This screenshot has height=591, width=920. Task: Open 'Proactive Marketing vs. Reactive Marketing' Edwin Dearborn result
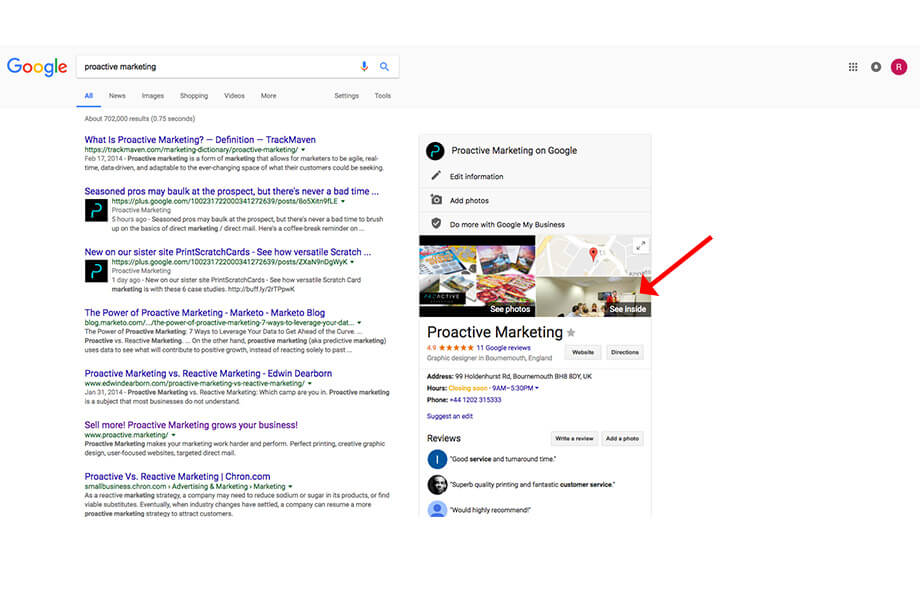208,373
